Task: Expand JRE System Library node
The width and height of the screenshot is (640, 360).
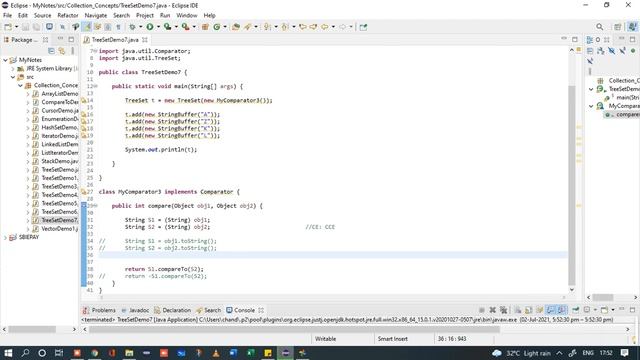Action: (x=13, y=69)
